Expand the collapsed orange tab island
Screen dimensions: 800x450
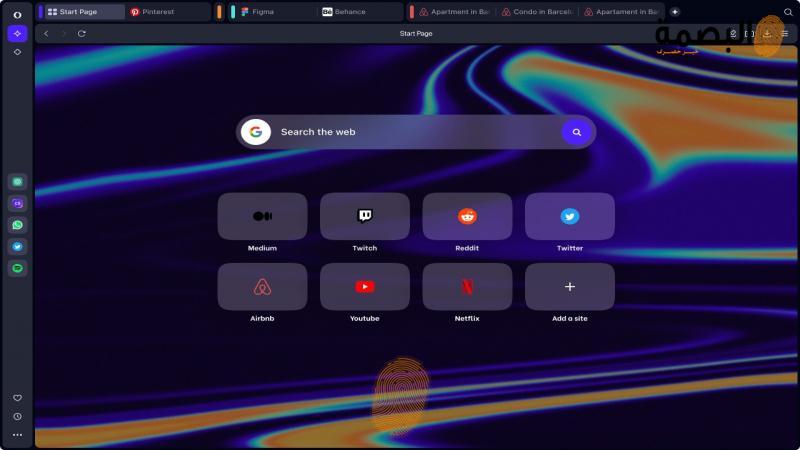coord(219,12)
